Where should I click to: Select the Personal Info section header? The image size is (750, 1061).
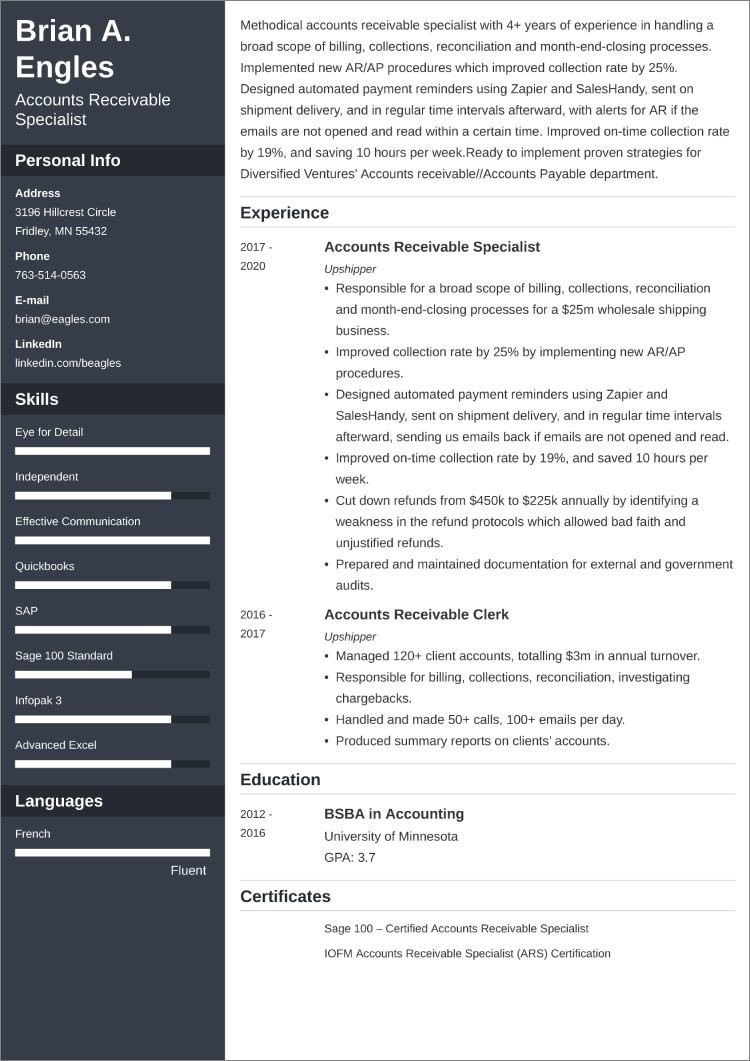[68, 161]
